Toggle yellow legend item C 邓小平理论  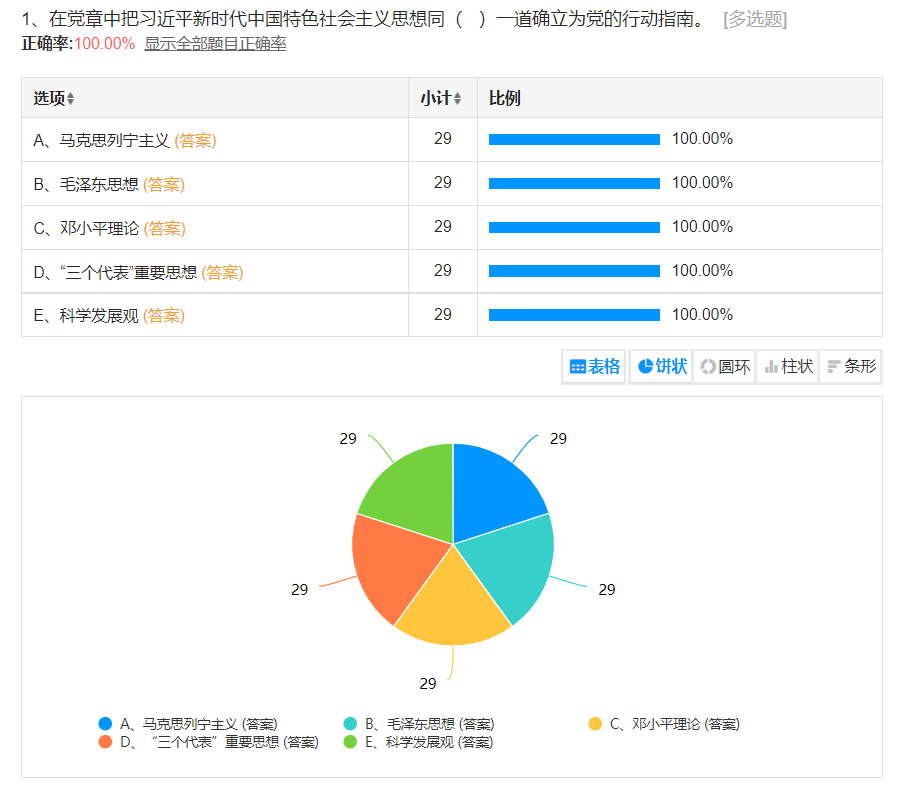pos(665,724)
